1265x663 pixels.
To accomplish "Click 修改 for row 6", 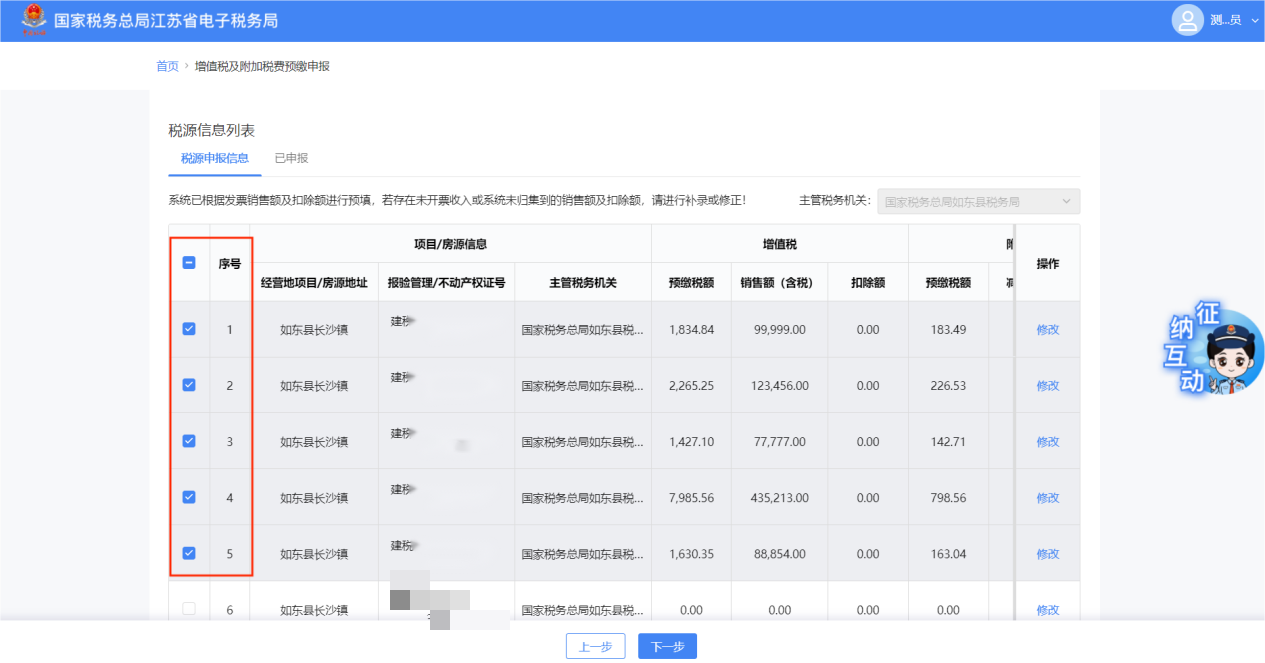I will 1047,610.
